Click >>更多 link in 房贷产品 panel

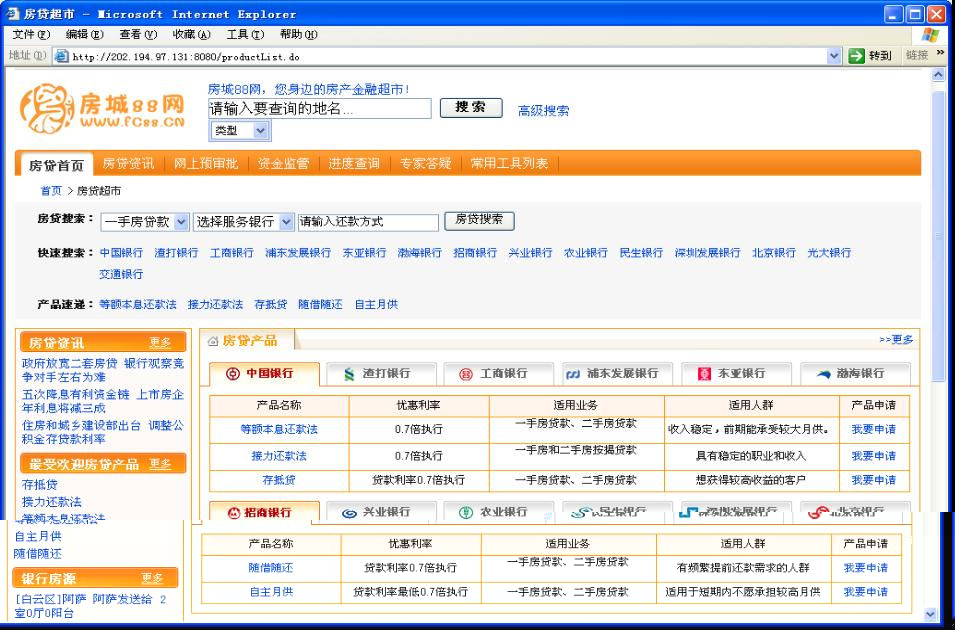click(x=896, y=339)
